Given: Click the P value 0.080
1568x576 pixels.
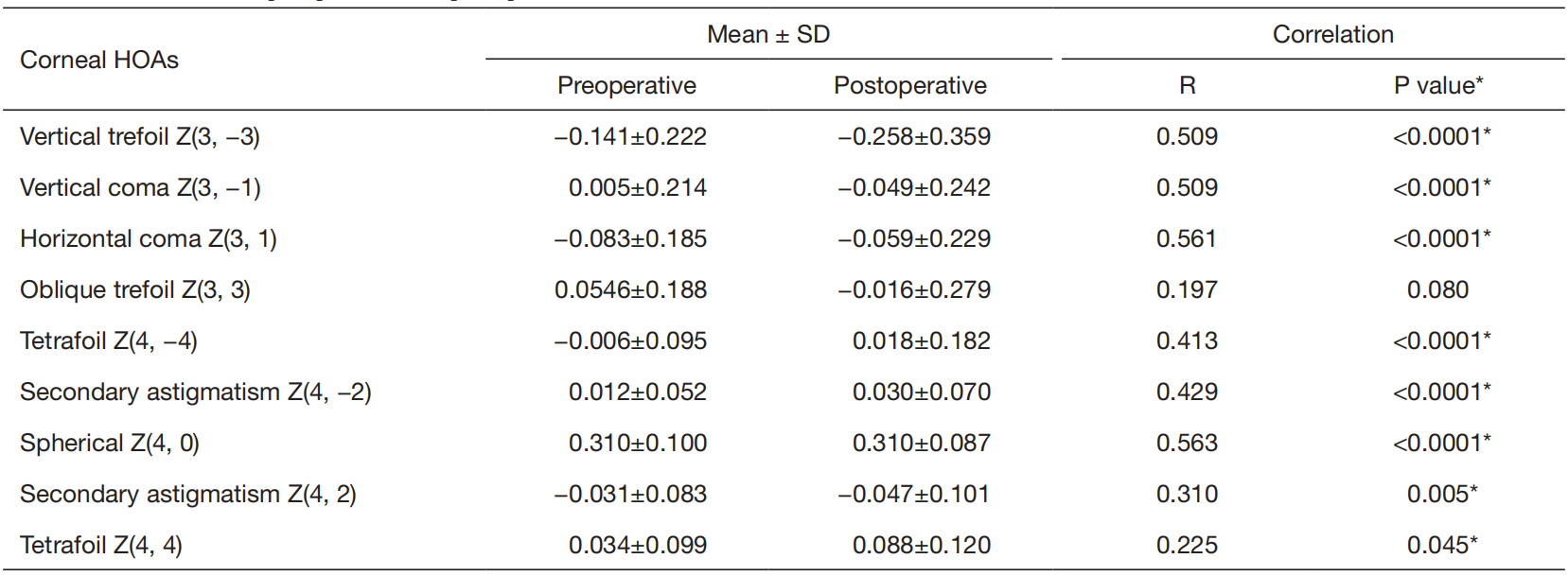Looking at the screenshot, I should pos(1437,290).
